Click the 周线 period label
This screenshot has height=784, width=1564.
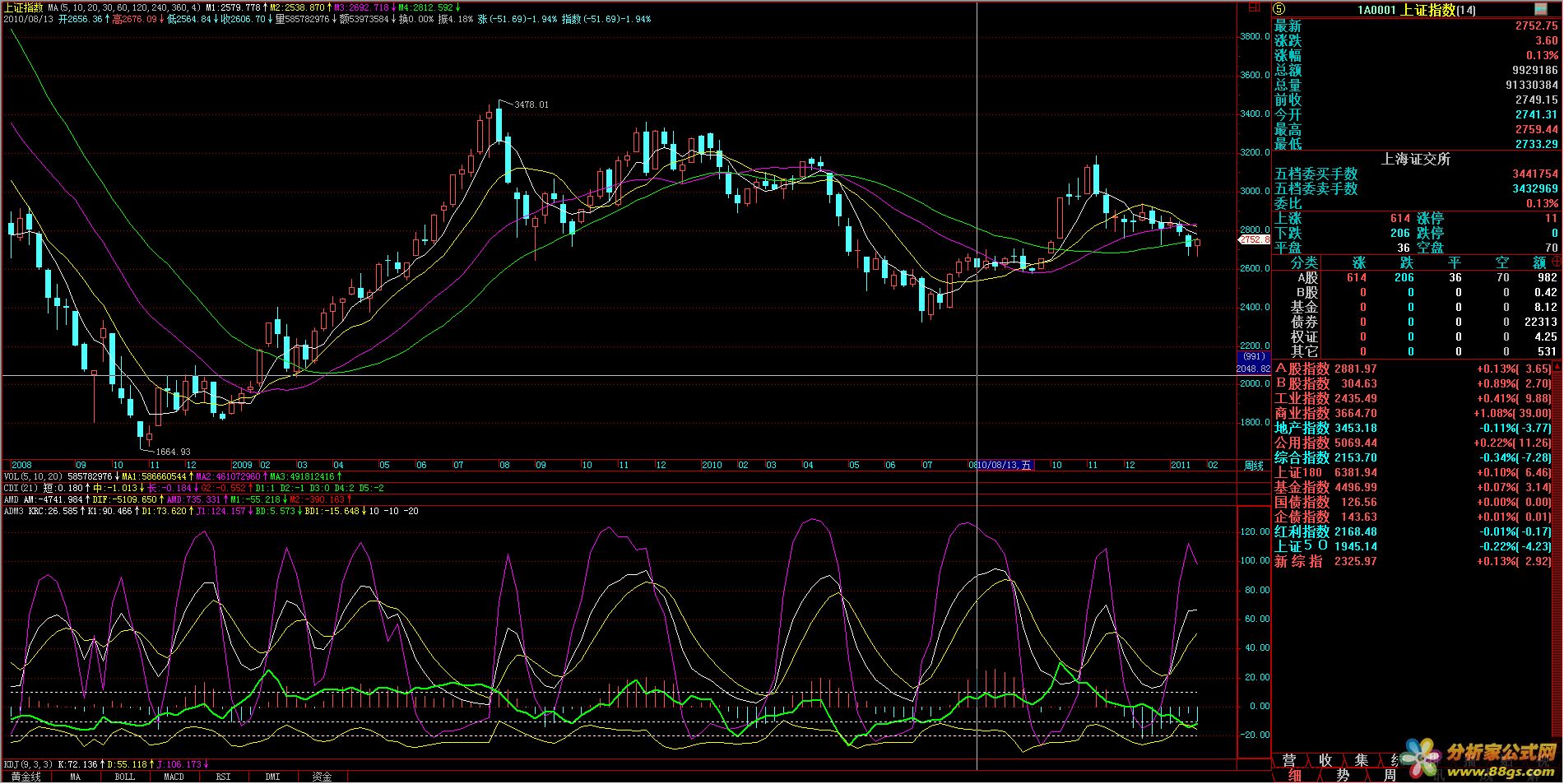[x=1254, y=466]
